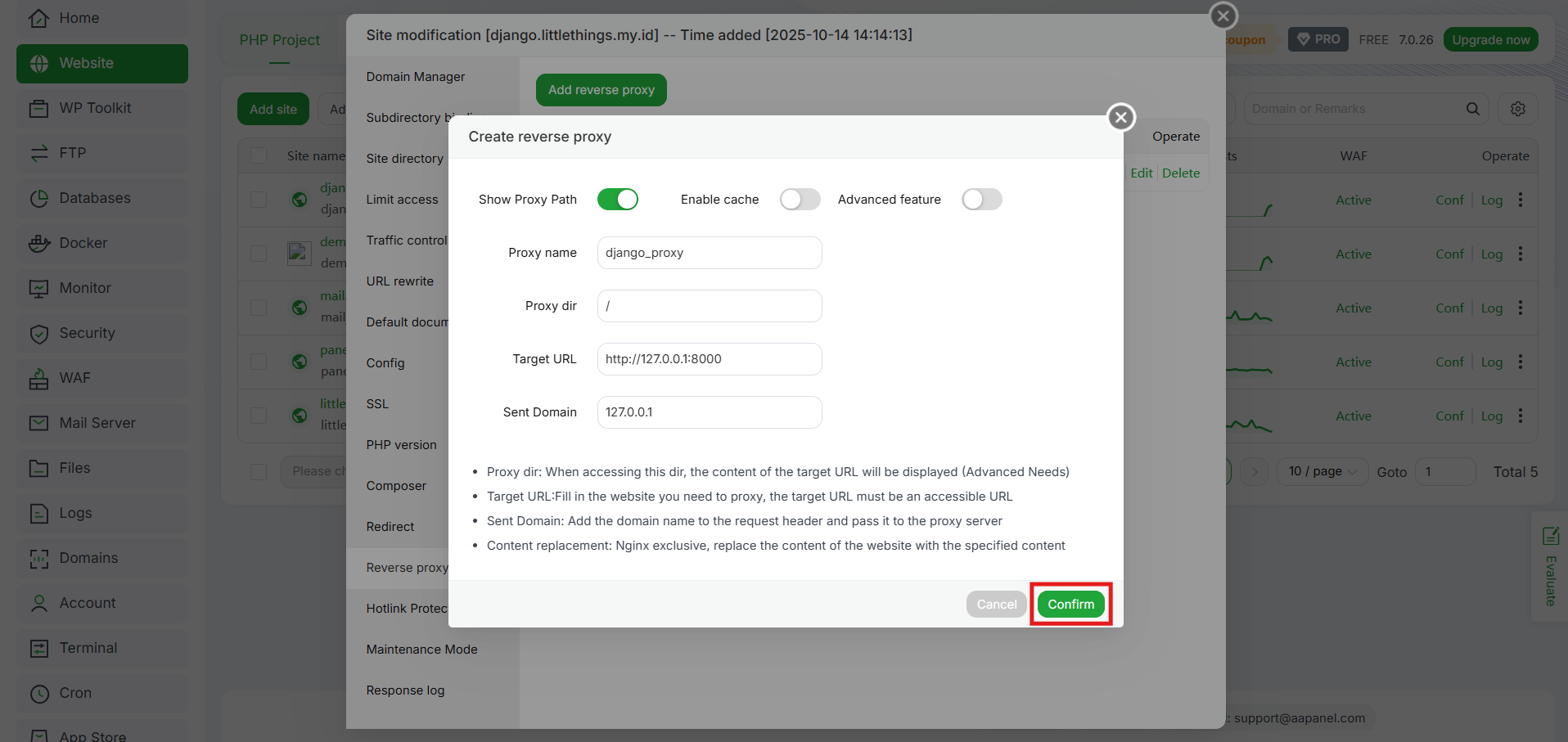This screenshot has height=742, width=1568.
Task: Open Mail Server envelope icon
Action: click(x=39, y=423)
